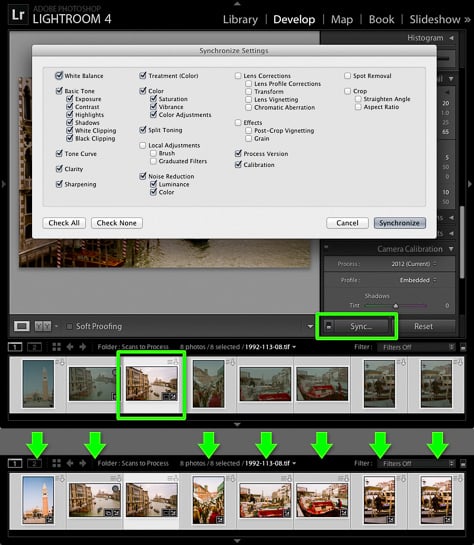Open toolbar content dropdown left of Sync
This screenshot has height=545, width=474.
(310, 326)
